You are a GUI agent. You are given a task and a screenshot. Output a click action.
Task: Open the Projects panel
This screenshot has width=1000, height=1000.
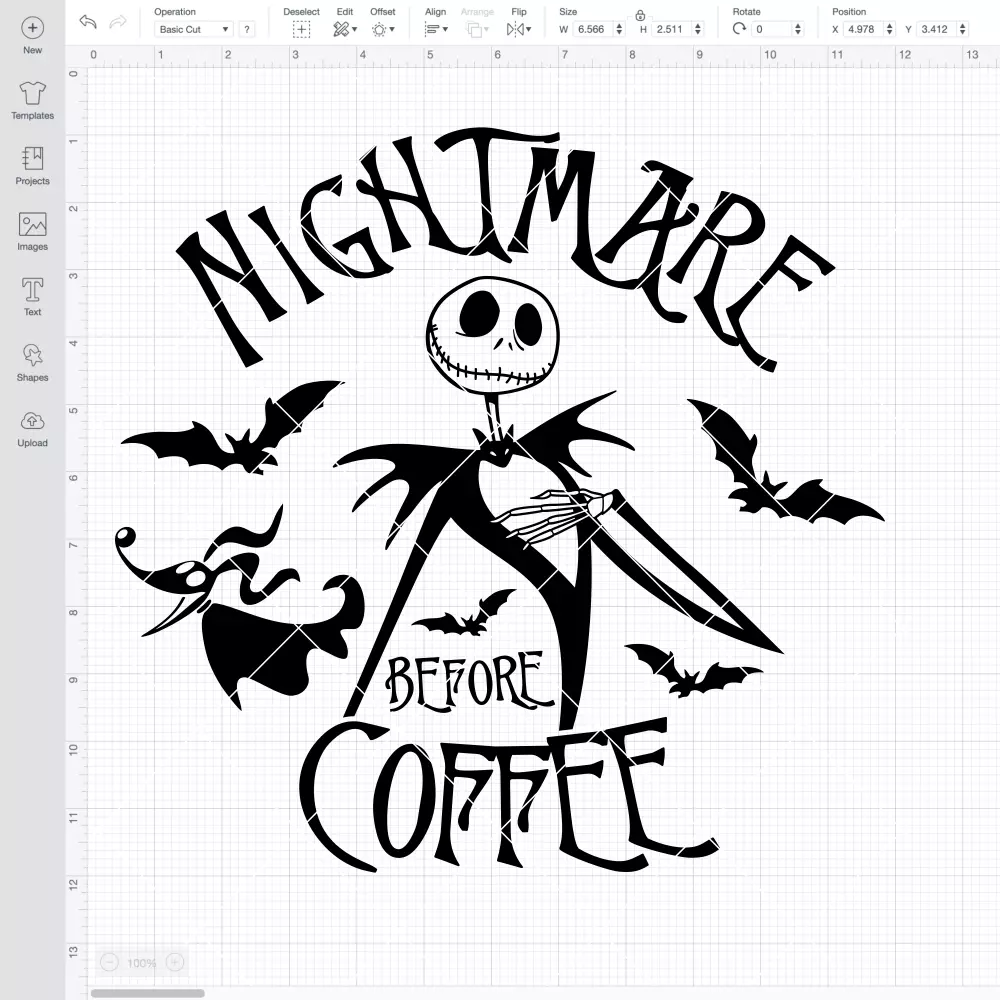click(x=33, y=166)
